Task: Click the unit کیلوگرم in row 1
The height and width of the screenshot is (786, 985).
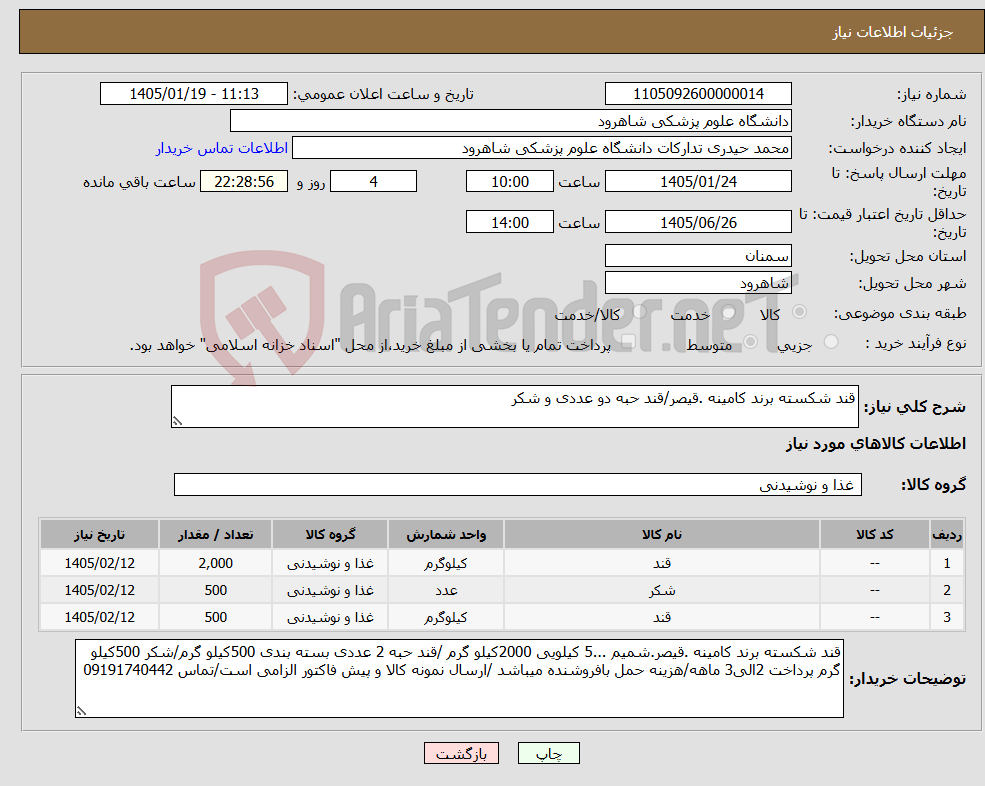Action: 445,563
